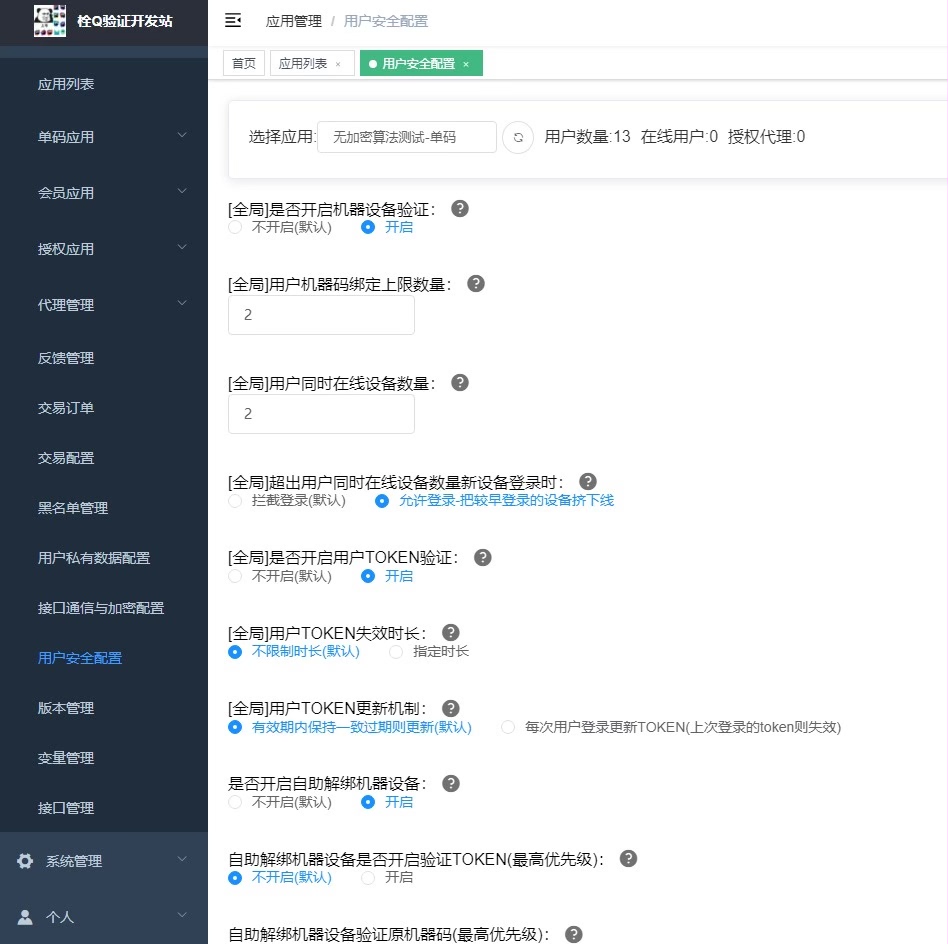Close the 用户安全配置 tab
The width and height of the screenshot is (948, 944).
[466, 64]
